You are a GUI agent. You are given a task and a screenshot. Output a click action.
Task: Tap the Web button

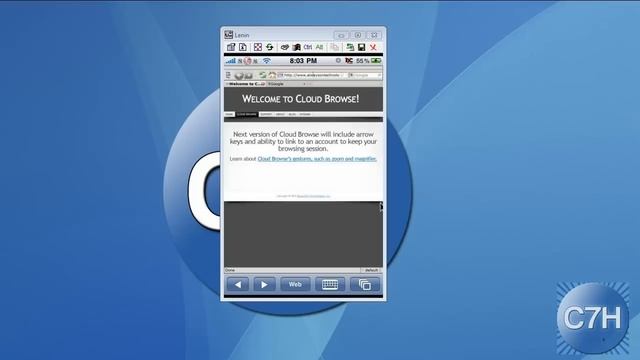tap(295, 284)
